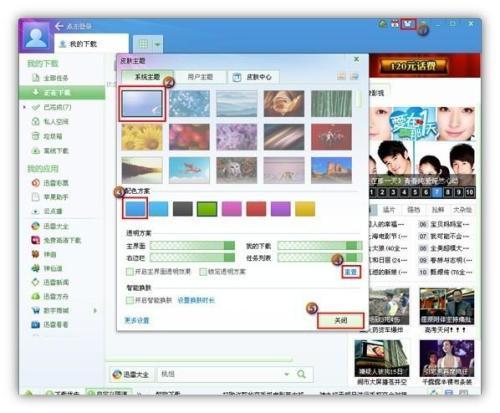Click the 设置换肤时长 link
This screenshot has height=413, width=500.
(196, 300)
